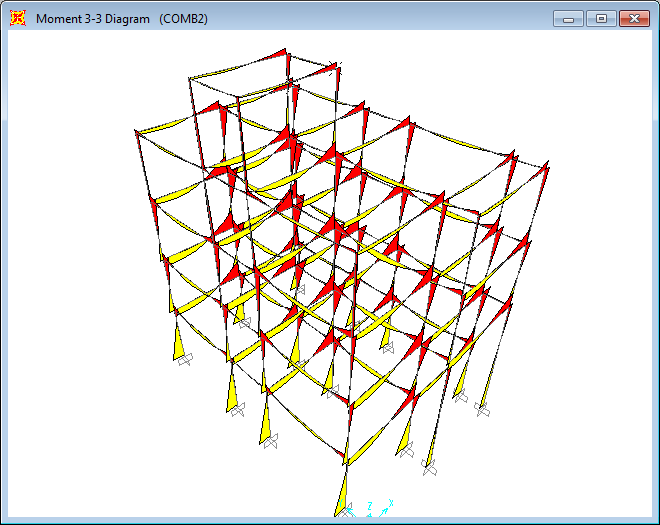Select the leftmost roof corner joint

pos(137,131)
